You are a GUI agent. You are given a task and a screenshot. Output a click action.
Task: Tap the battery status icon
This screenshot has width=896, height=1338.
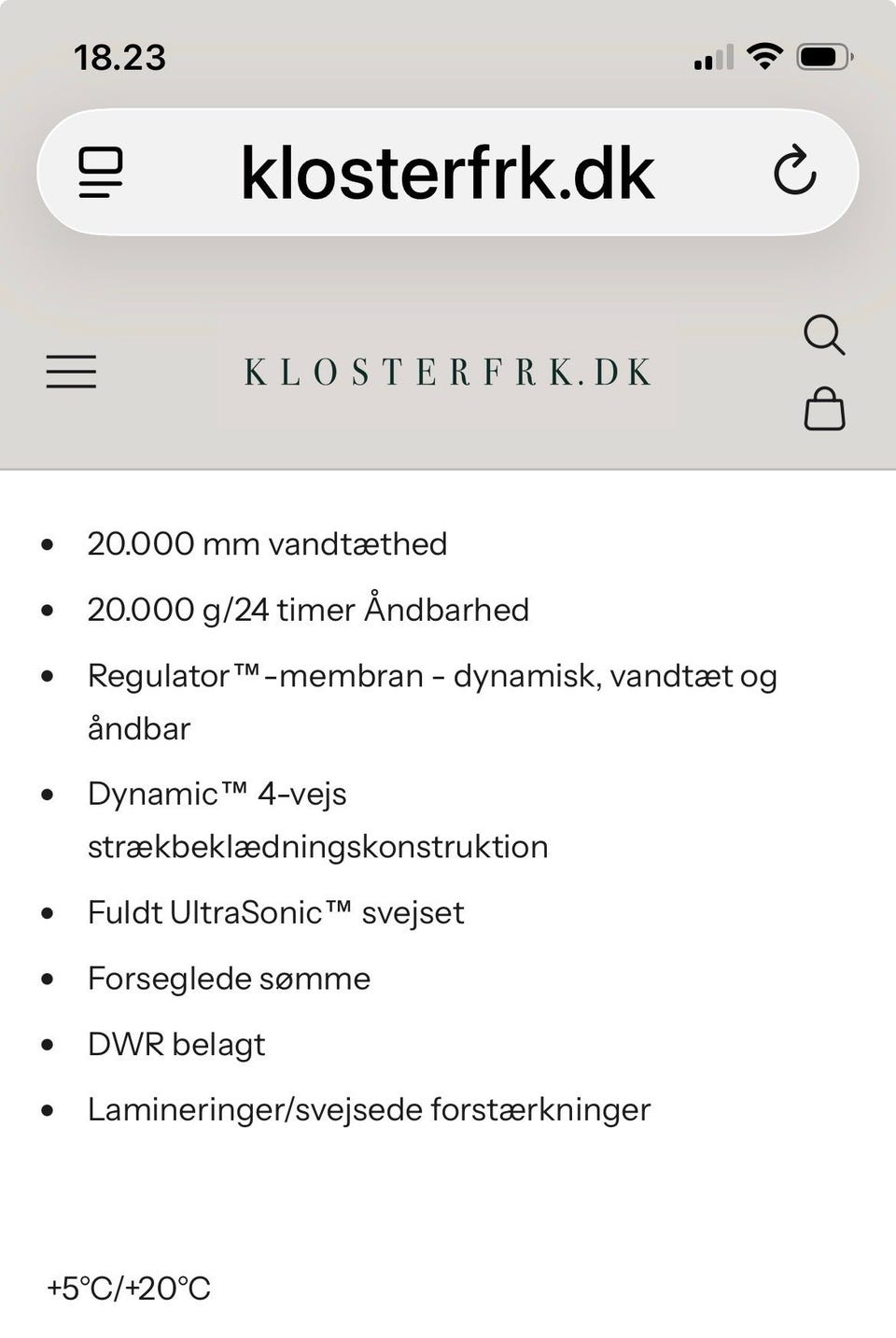point(824,57)
